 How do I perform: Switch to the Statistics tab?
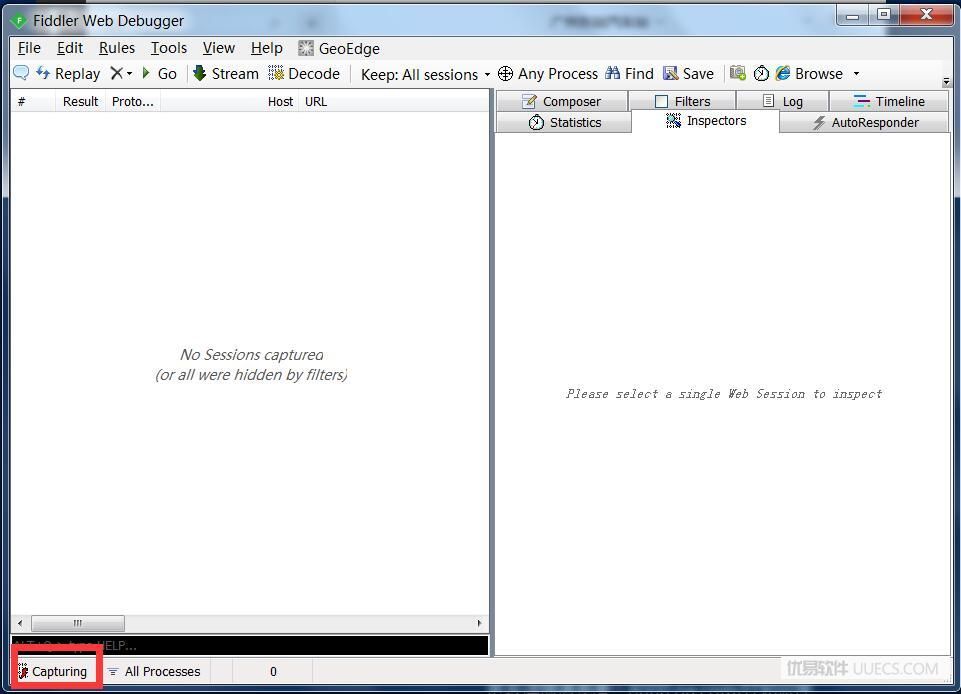(x=564, y=123)
